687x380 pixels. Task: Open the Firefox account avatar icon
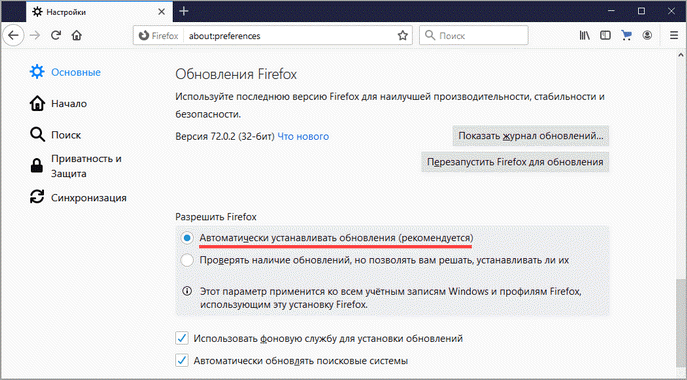click(x=647, y=36)
